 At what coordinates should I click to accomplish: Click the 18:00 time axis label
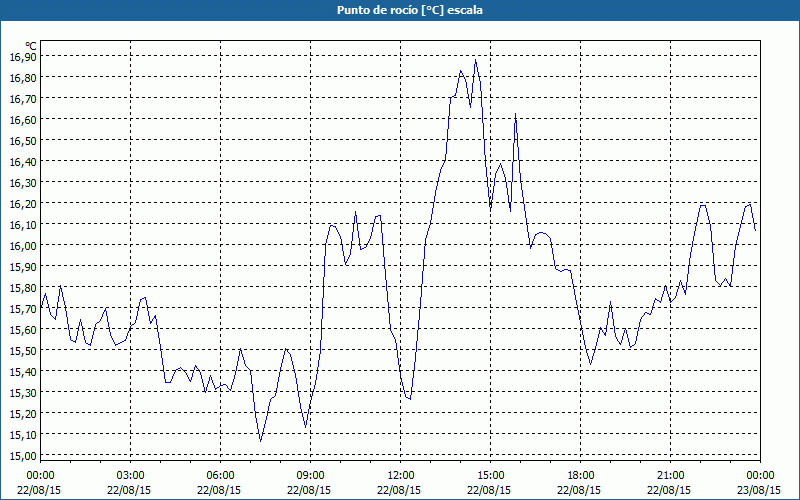coord(580,476)
